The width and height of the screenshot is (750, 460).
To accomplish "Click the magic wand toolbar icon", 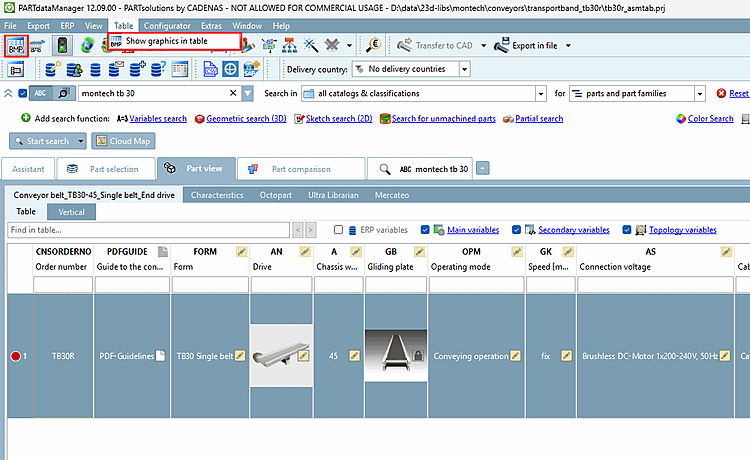I will click(x=310, y=45).
